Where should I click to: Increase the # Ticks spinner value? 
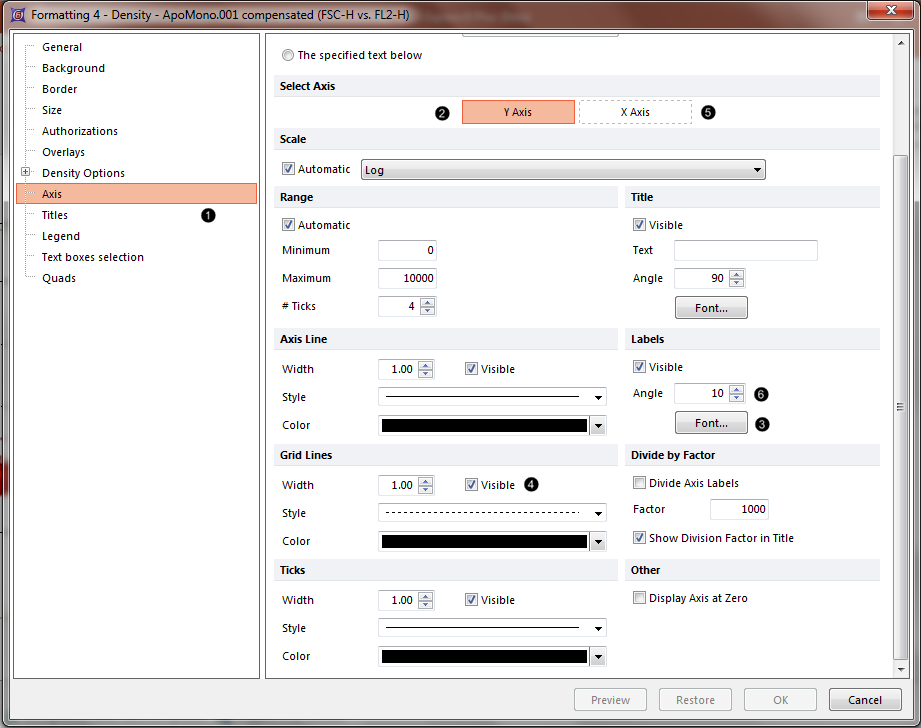pos(428,302)
